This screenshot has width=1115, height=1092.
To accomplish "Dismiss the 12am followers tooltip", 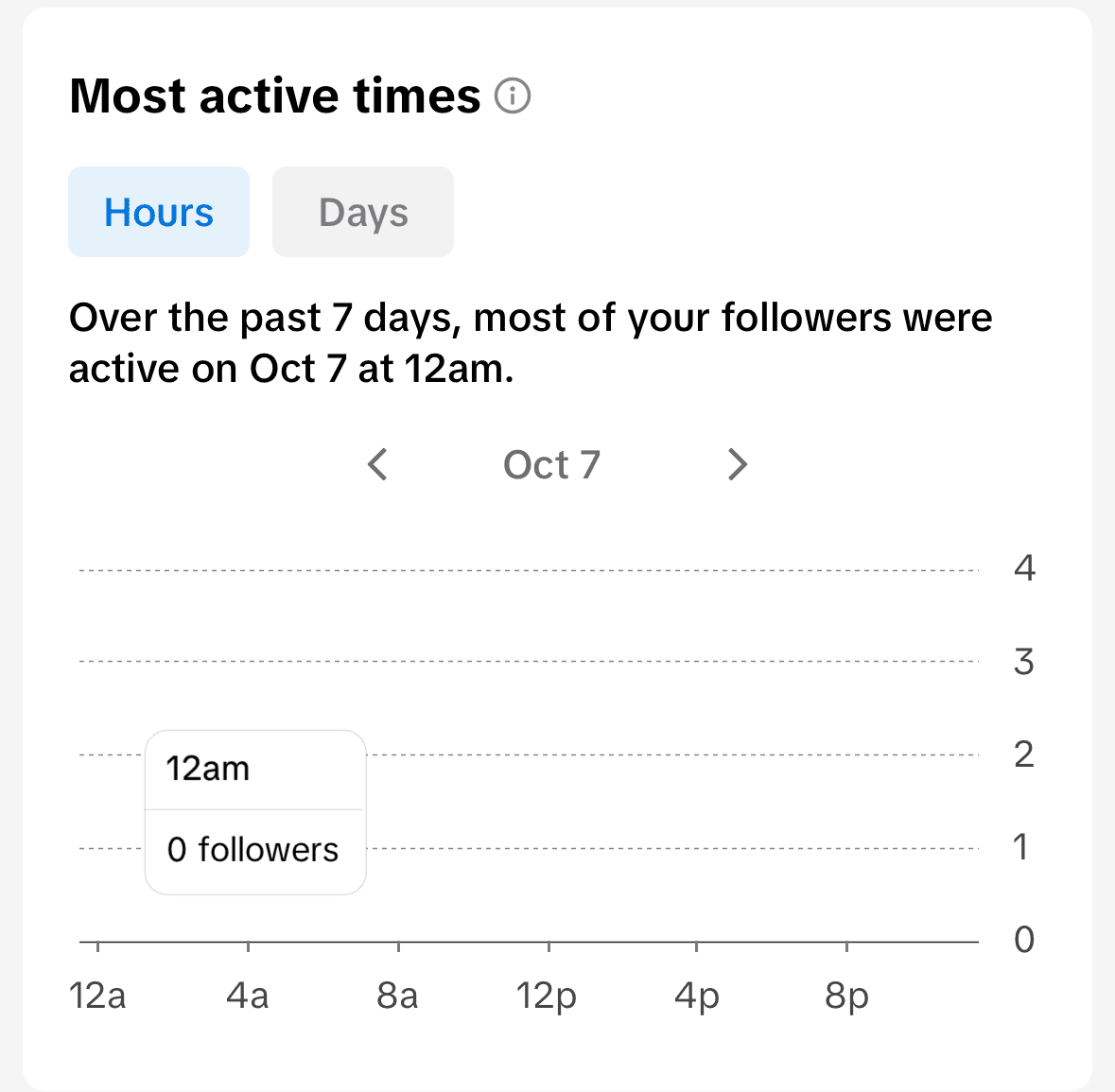I will [x=254, y=810].
